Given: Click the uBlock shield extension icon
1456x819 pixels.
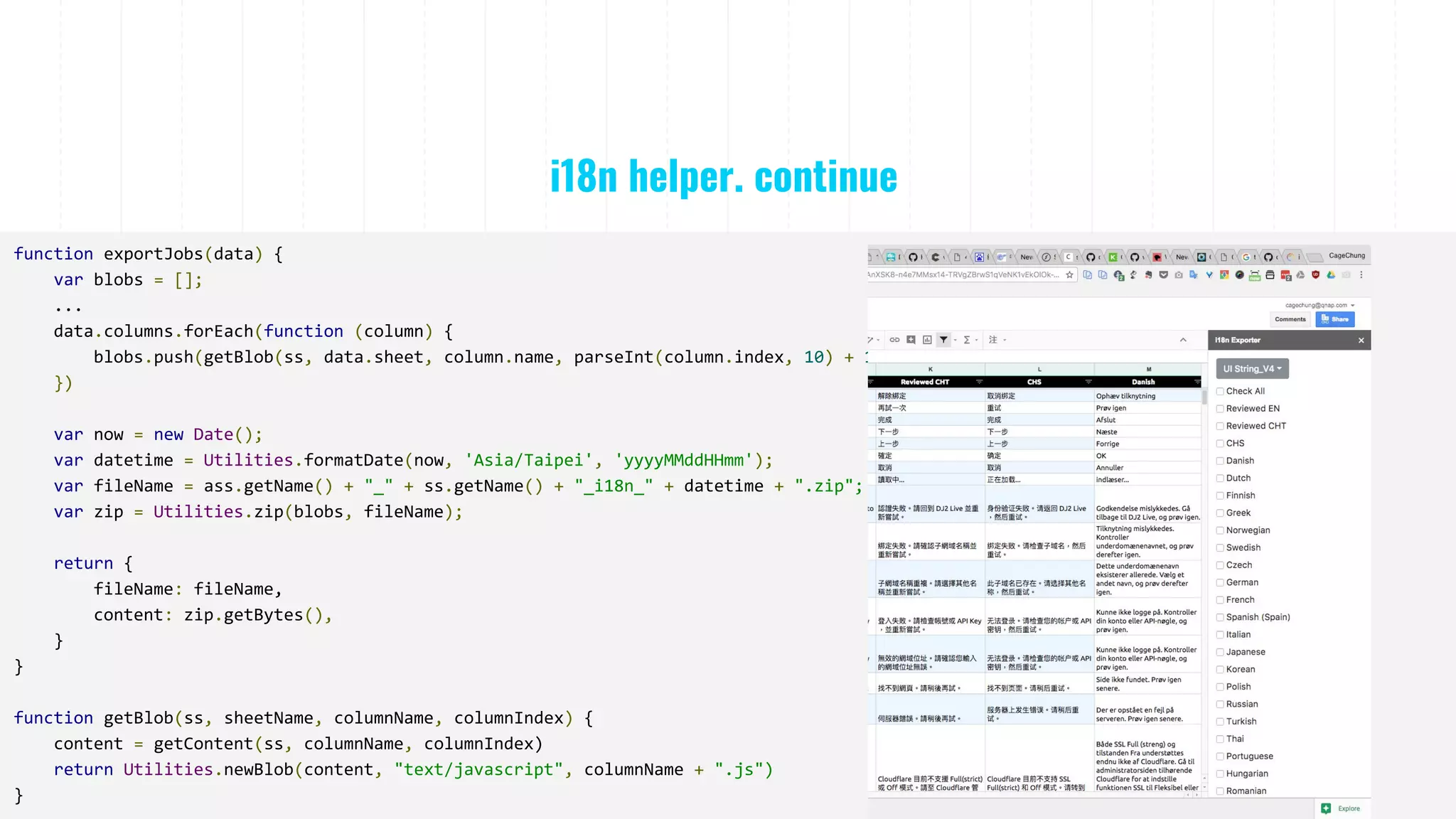Looking at the screenshot, I should click(x=1315, y=275).
